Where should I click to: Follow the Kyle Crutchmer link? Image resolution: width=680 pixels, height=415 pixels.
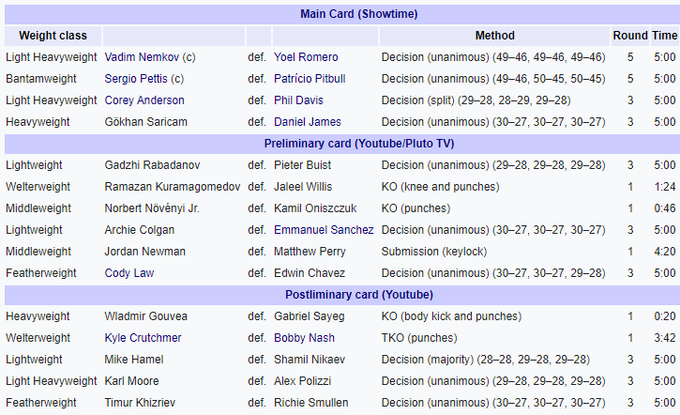pos(143,338)
